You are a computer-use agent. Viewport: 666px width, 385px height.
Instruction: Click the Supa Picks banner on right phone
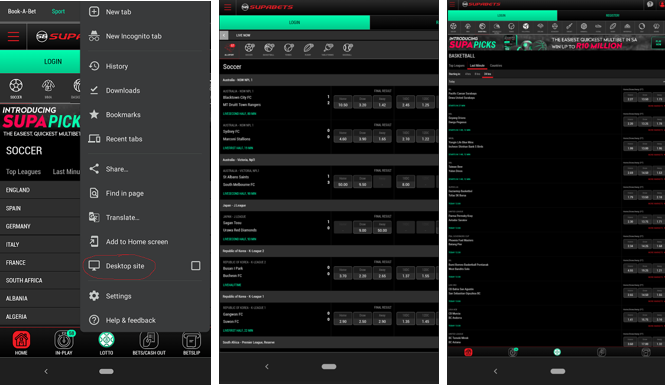tap(556, 43)
